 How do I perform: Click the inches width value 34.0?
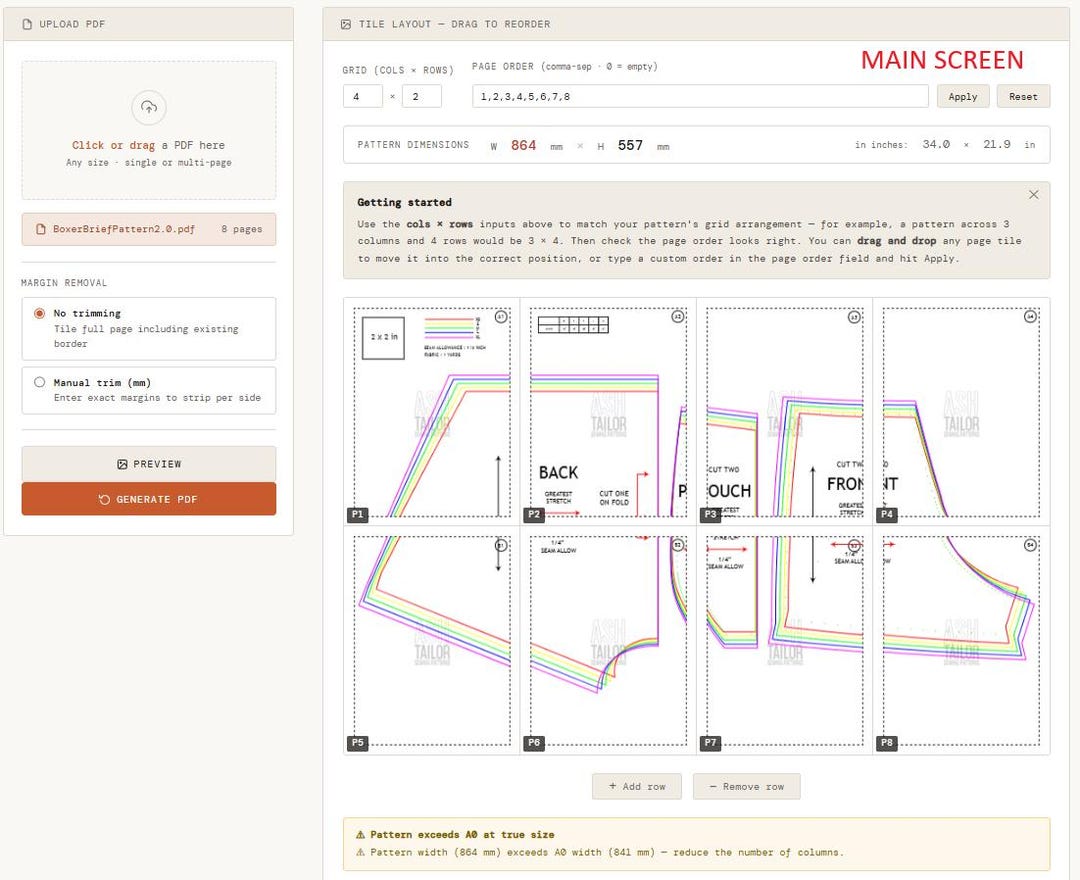[936, 145]
